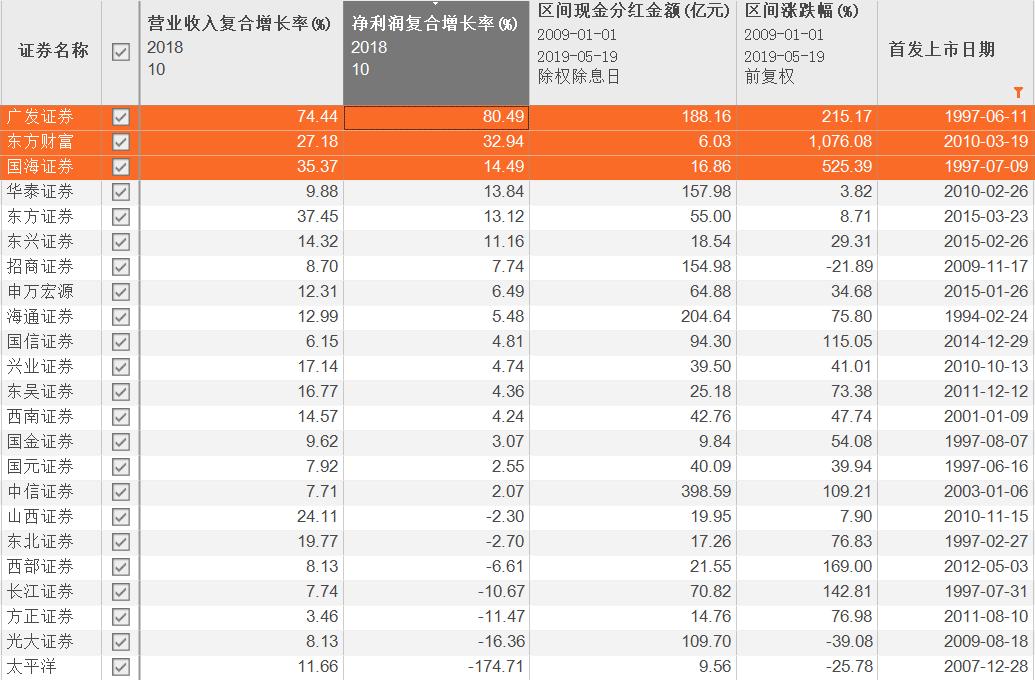The height and width of the screenshot is (680, 1035).
Task: Uncheck the 国海证券 row checkbox
Action: pyautogui.click(x=121, y=166)
